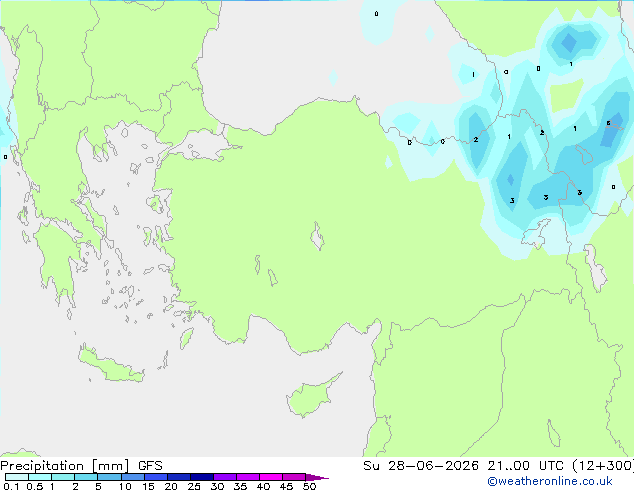Click the legend tick label '10'

[125, 486]
